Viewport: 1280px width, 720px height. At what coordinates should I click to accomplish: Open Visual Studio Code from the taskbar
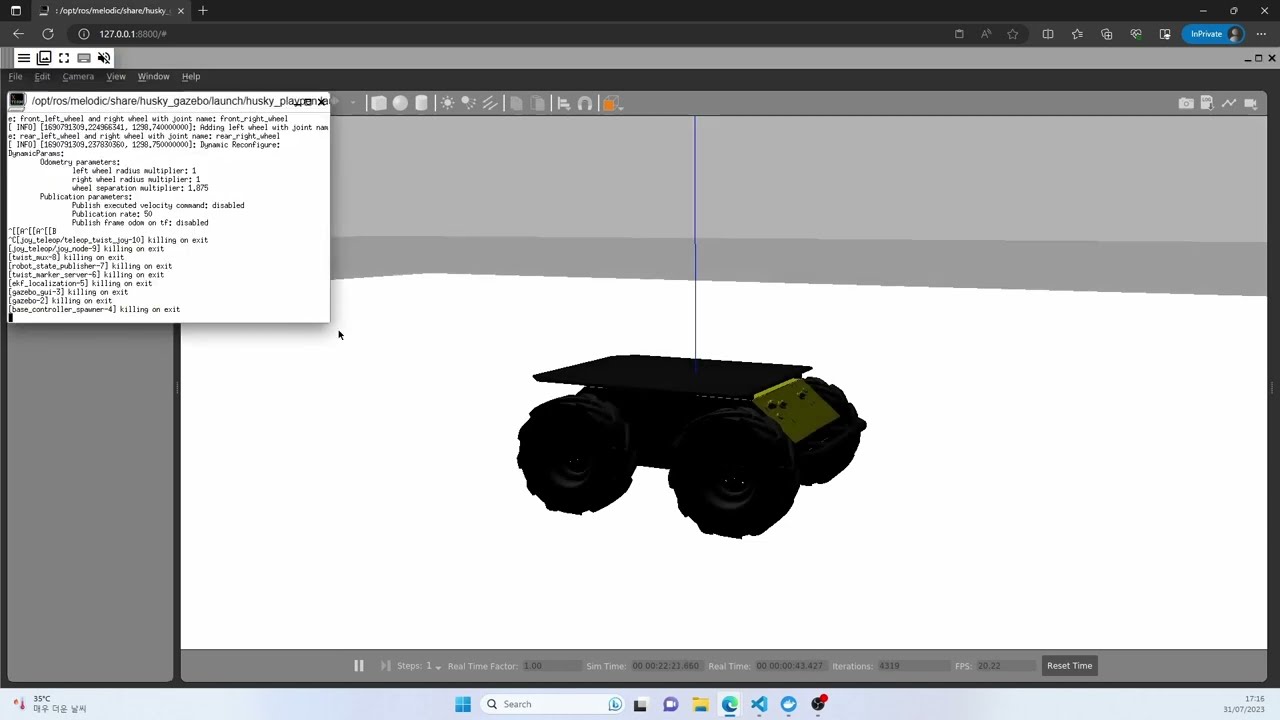point(759,704)
